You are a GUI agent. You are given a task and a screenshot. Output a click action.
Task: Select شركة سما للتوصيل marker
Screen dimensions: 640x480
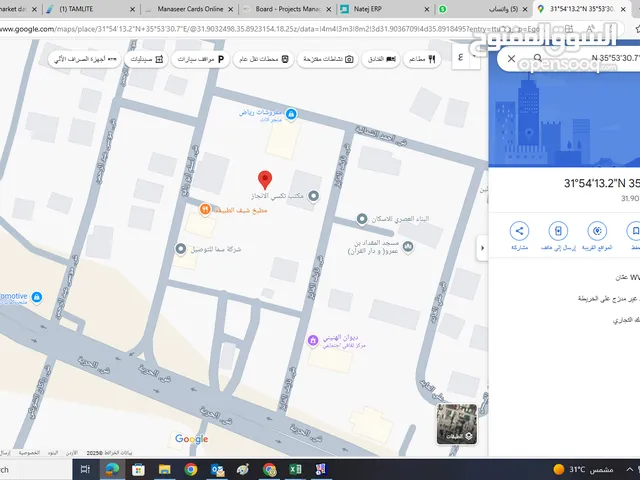point(180,249)
